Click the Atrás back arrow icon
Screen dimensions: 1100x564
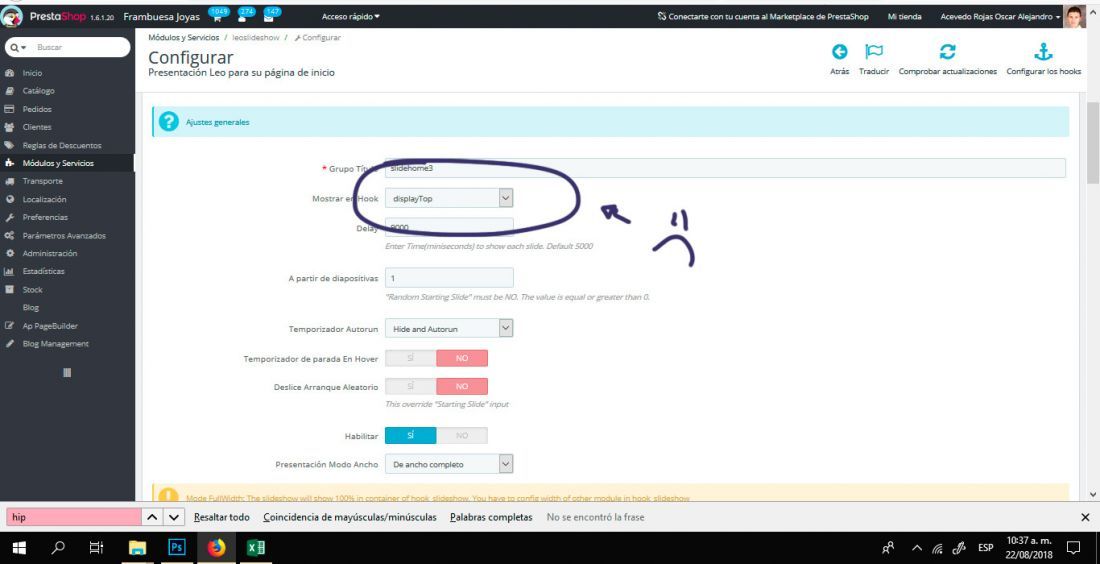[x=839, y=52]
